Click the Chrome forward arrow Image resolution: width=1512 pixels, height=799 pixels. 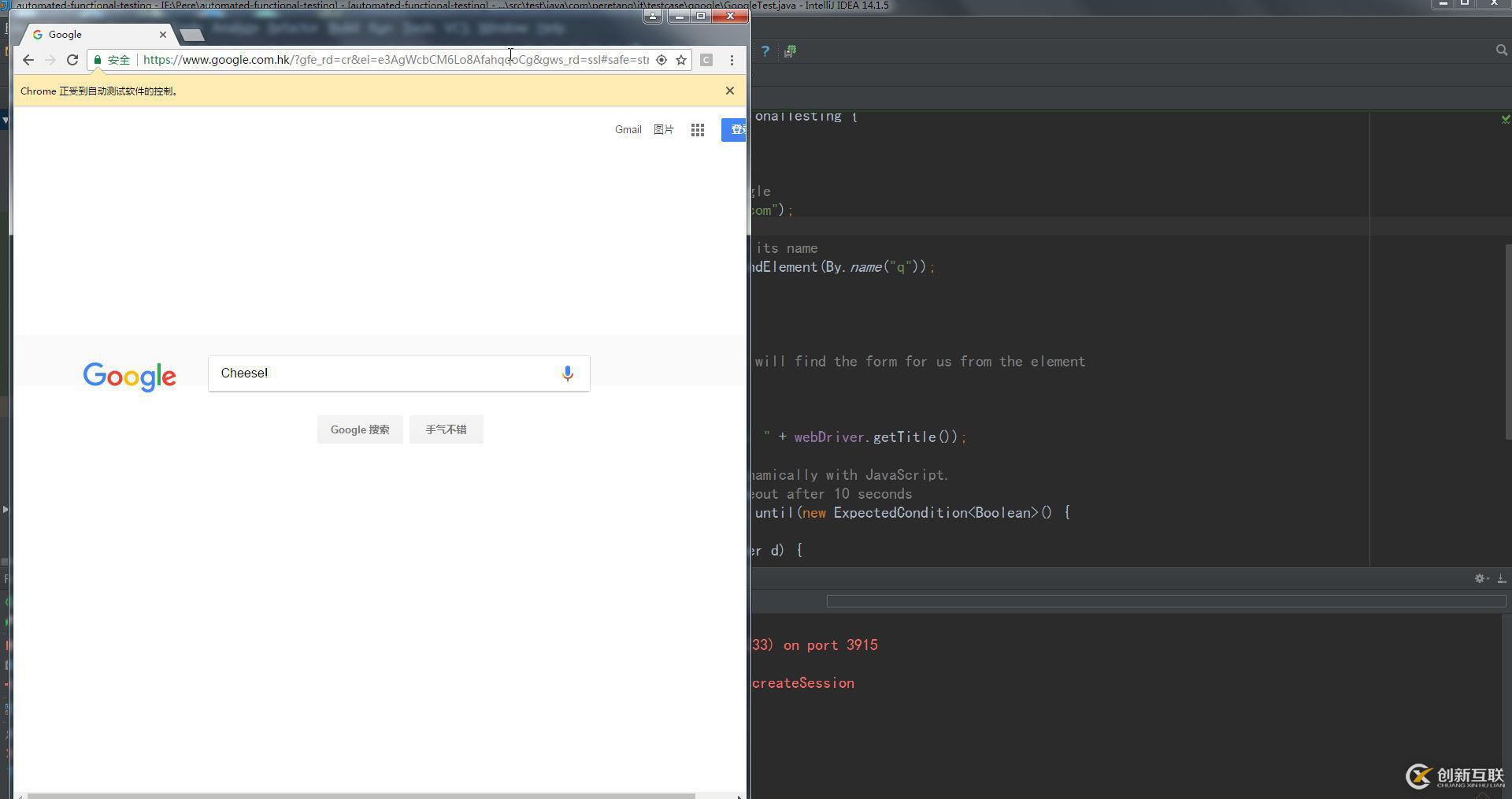50,60
